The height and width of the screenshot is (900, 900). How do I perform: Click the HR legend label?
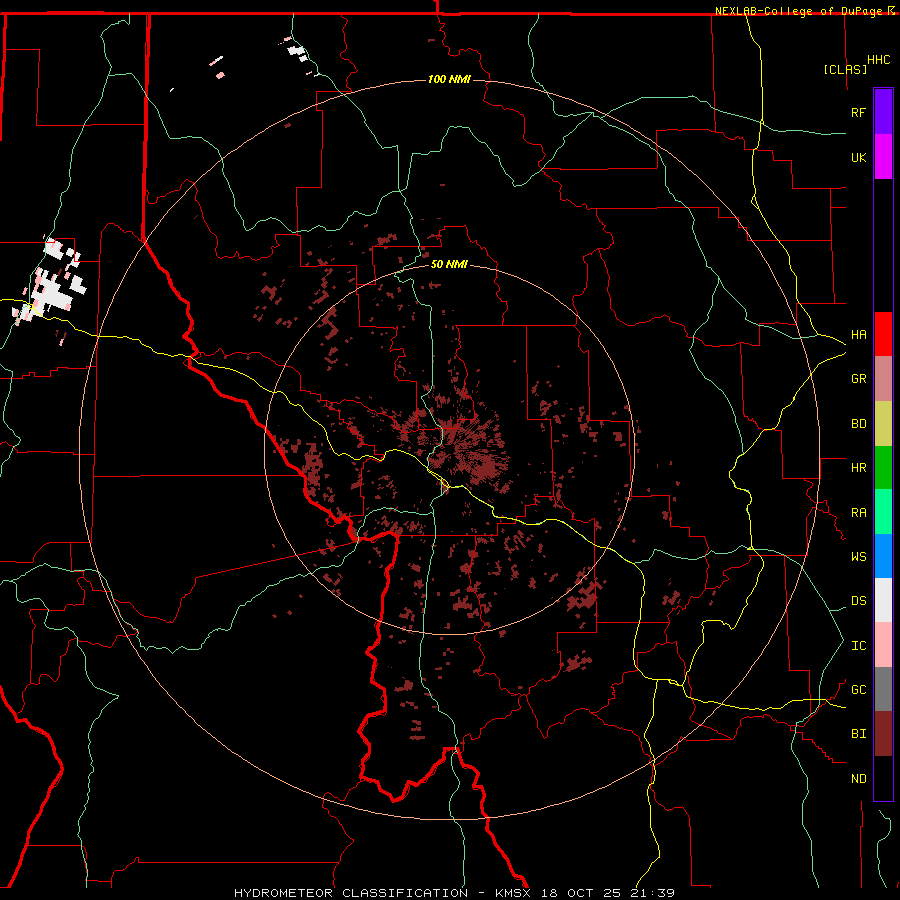[858, 468]
